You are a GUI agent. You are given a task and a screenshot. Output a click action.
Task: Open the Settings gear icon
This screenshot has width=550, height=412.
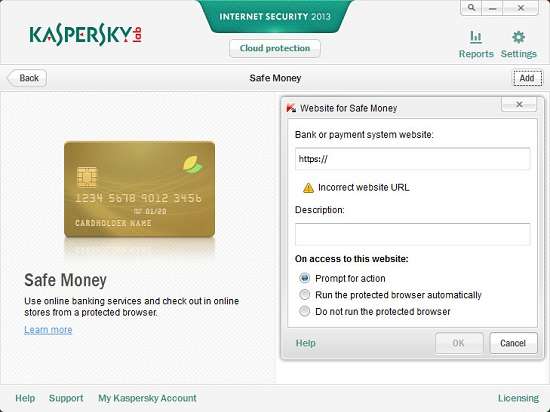[x=518, y=37]
